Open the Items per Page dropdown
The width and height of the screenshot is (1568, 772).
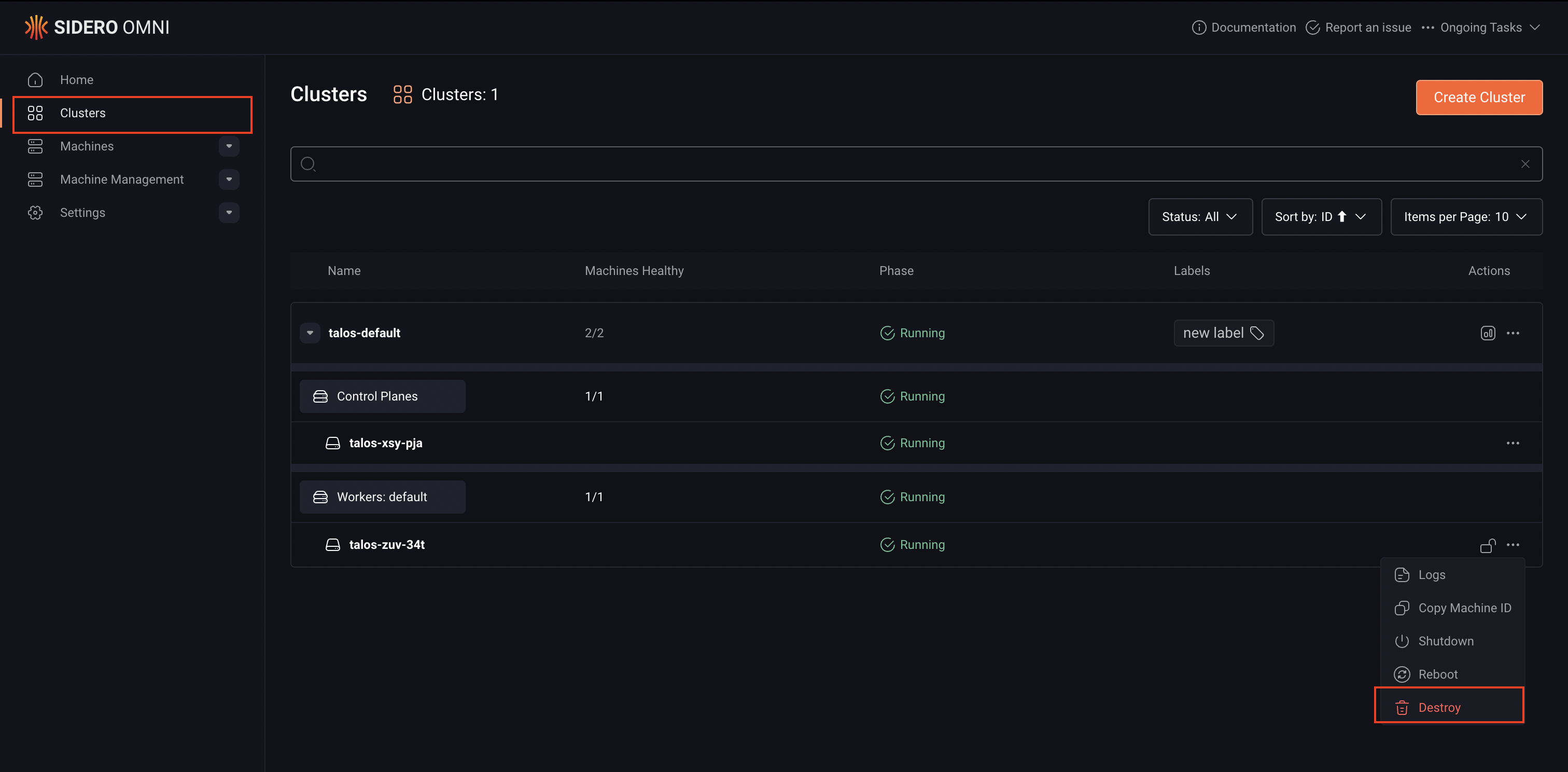(x=1466, y=217)
